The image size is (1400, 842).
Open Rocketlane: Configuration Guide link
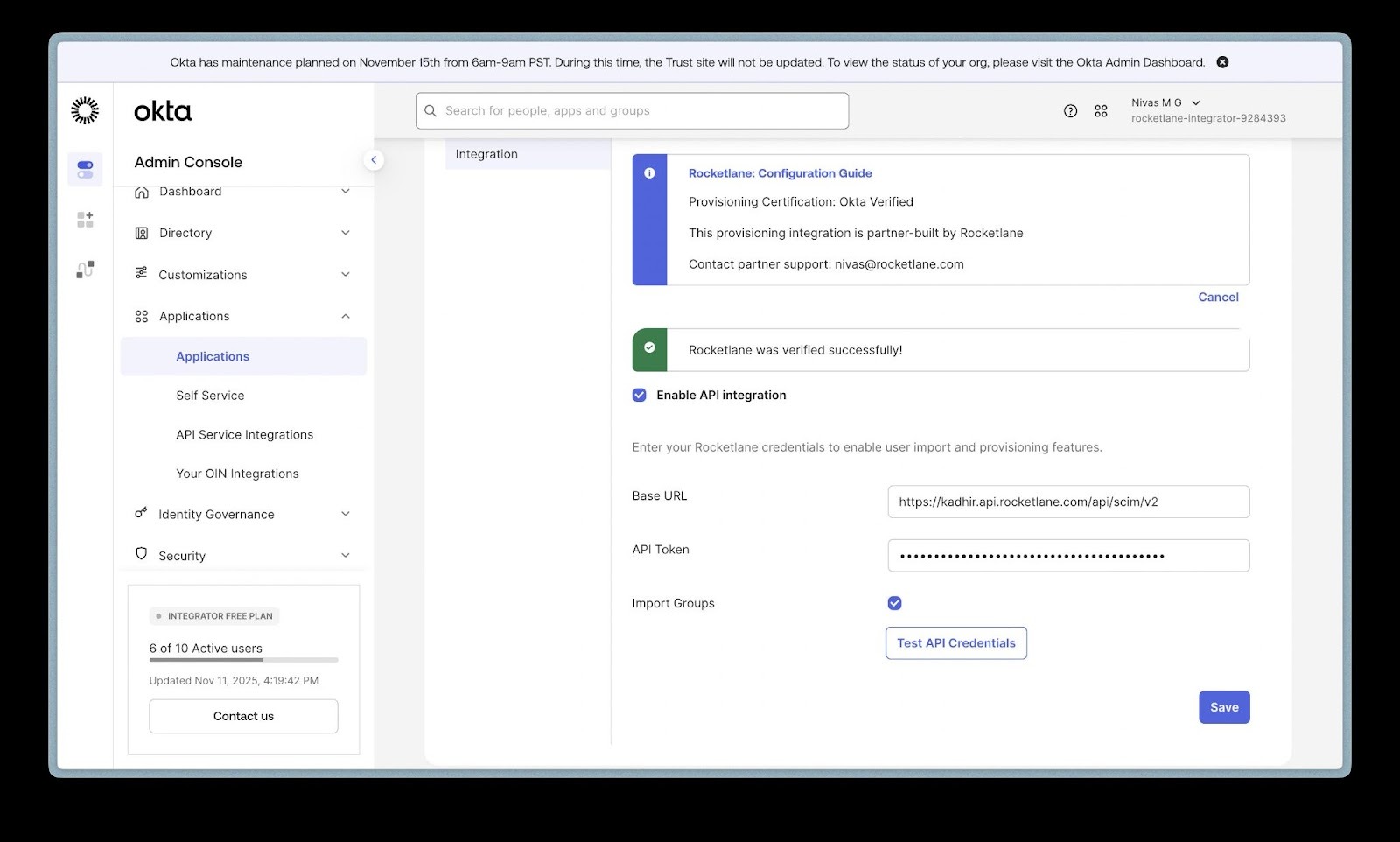click(780, 173)
